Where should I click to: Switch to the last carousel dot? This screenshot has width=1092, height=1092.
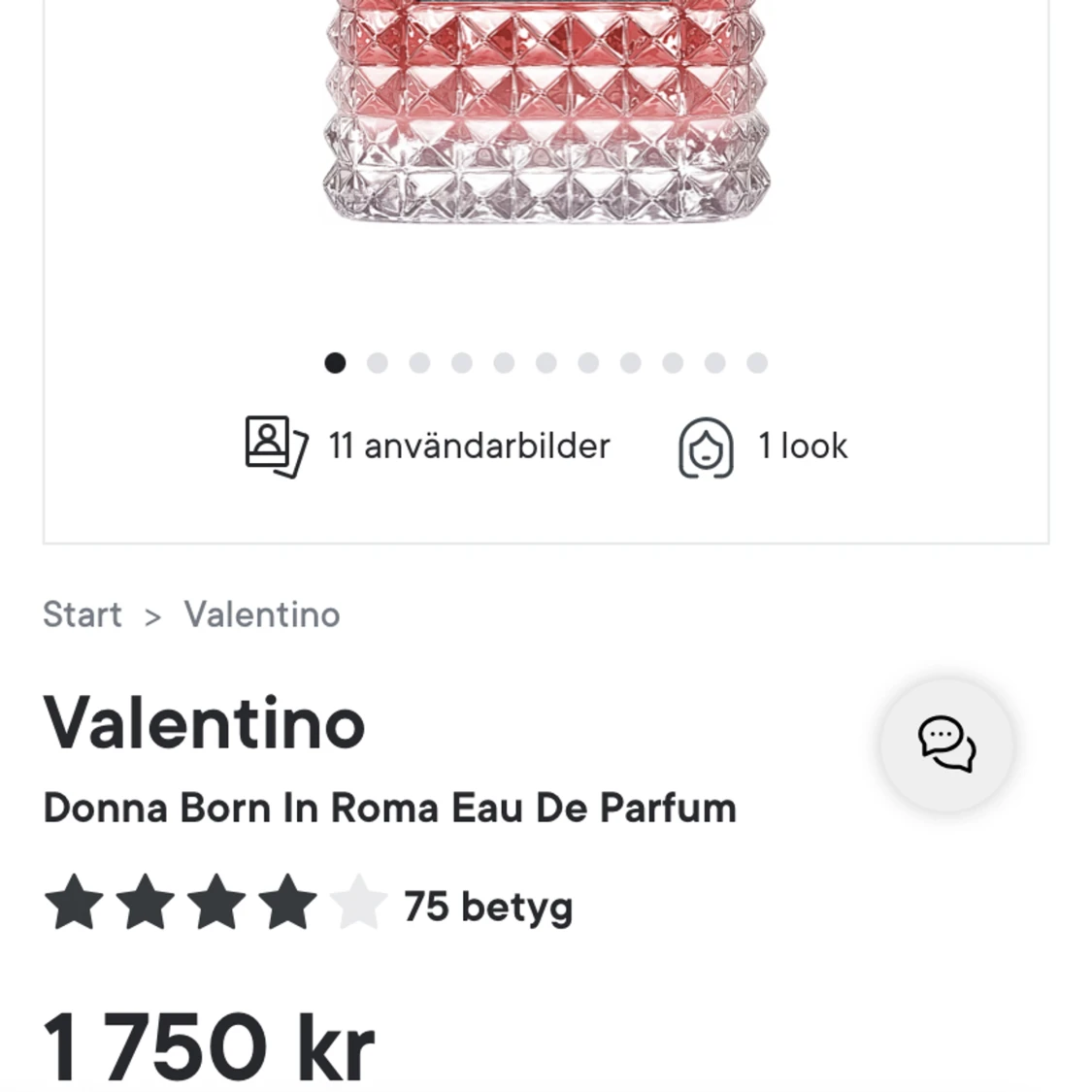pyautogui.click(x=758, y=363)
